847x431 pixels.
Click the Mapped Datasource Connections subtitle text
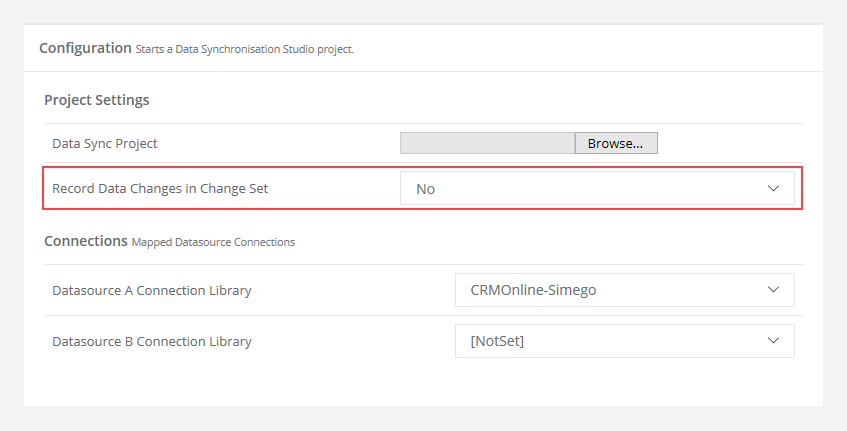click(213, 243)
